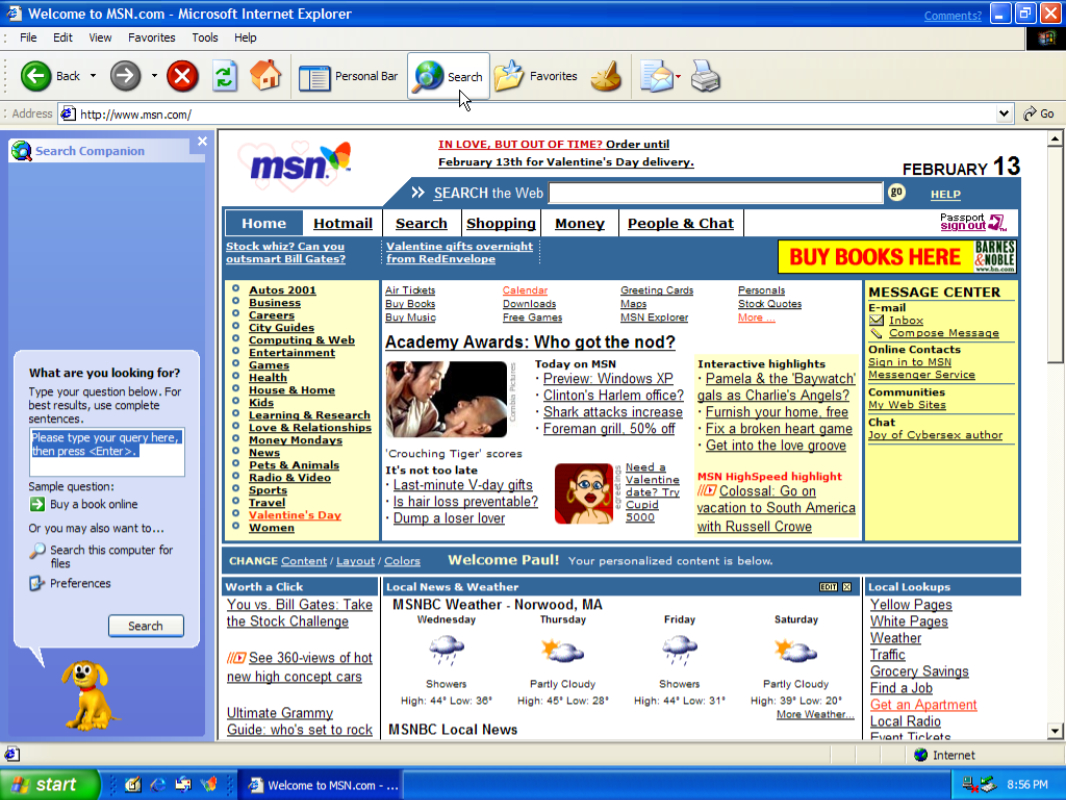Viewport: 1066px width, 800px height.
Task: Click the red Stop button in toolbar
Action: tap(182, 76)
